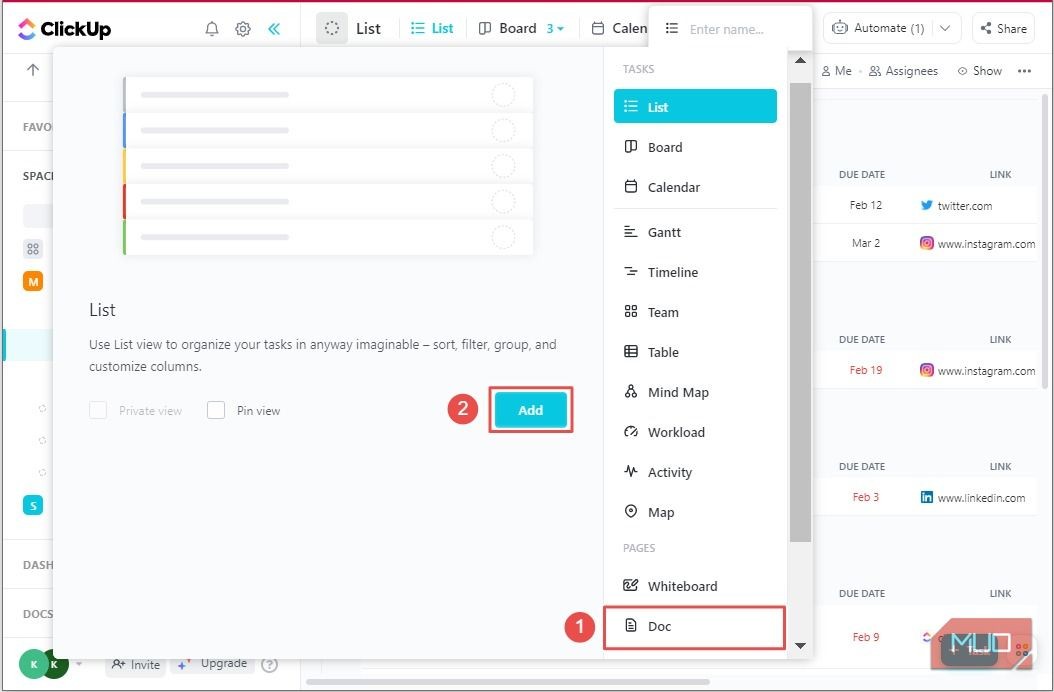Image resolution: width=1054 pixels, height=692 pixels.
Task: Click the Feb 12 due date
Action: 865,205
